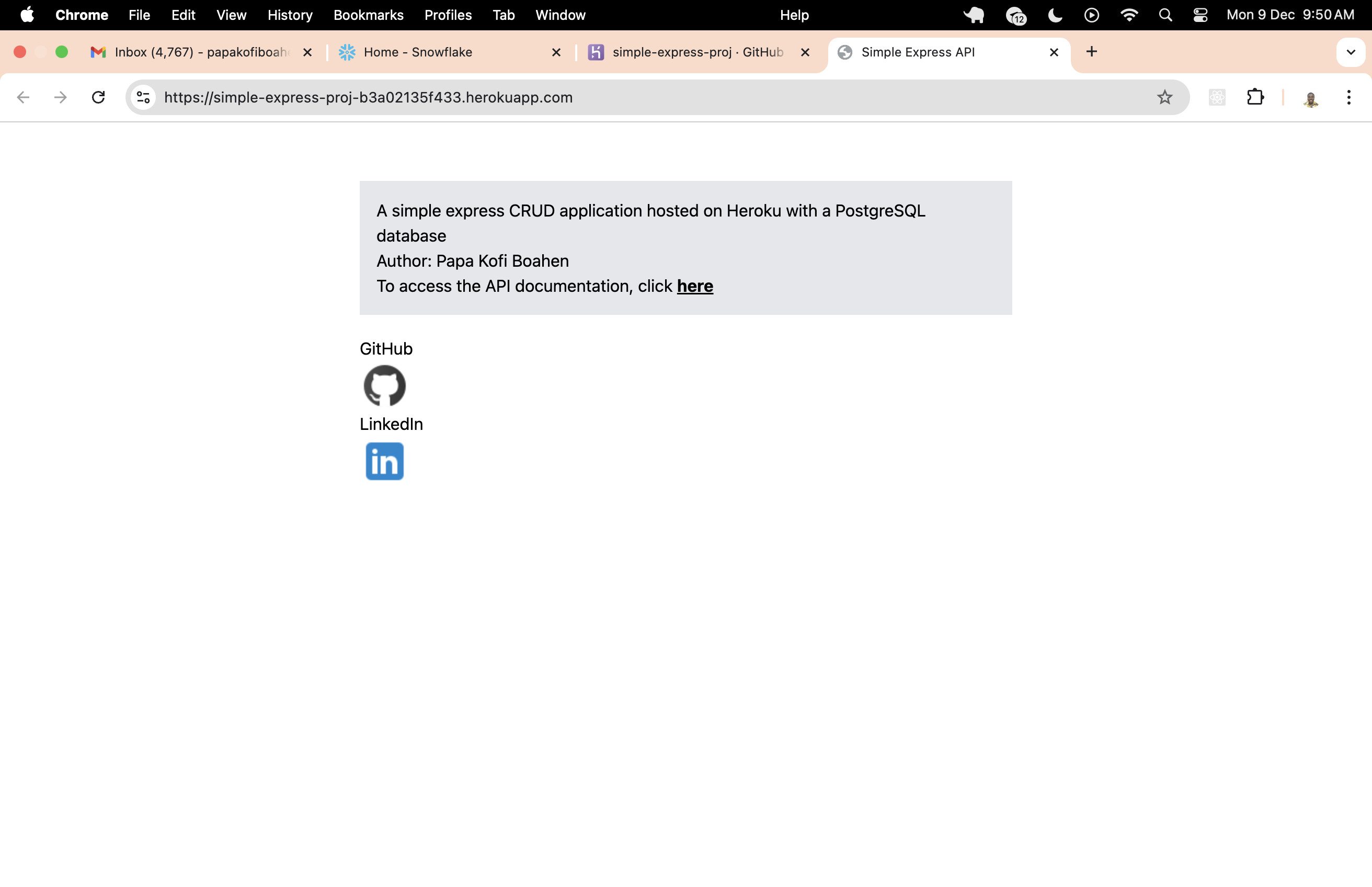Open a new tab with plus button
The image size is (1372, 887).
tap(1091, 52)
